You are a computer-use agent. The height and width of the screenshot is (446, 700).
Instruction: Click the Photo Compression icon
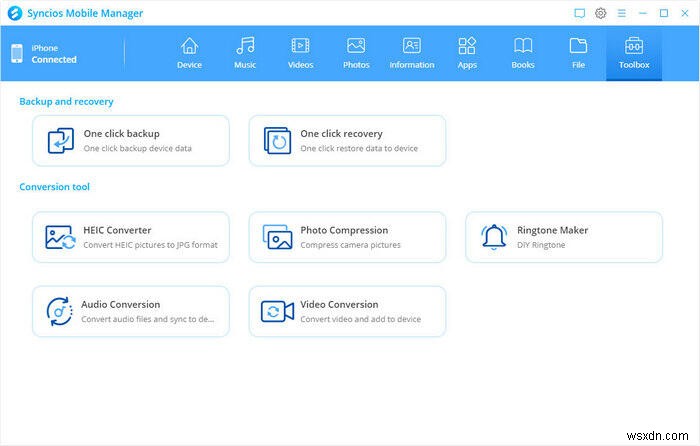[x=277, y=237]
